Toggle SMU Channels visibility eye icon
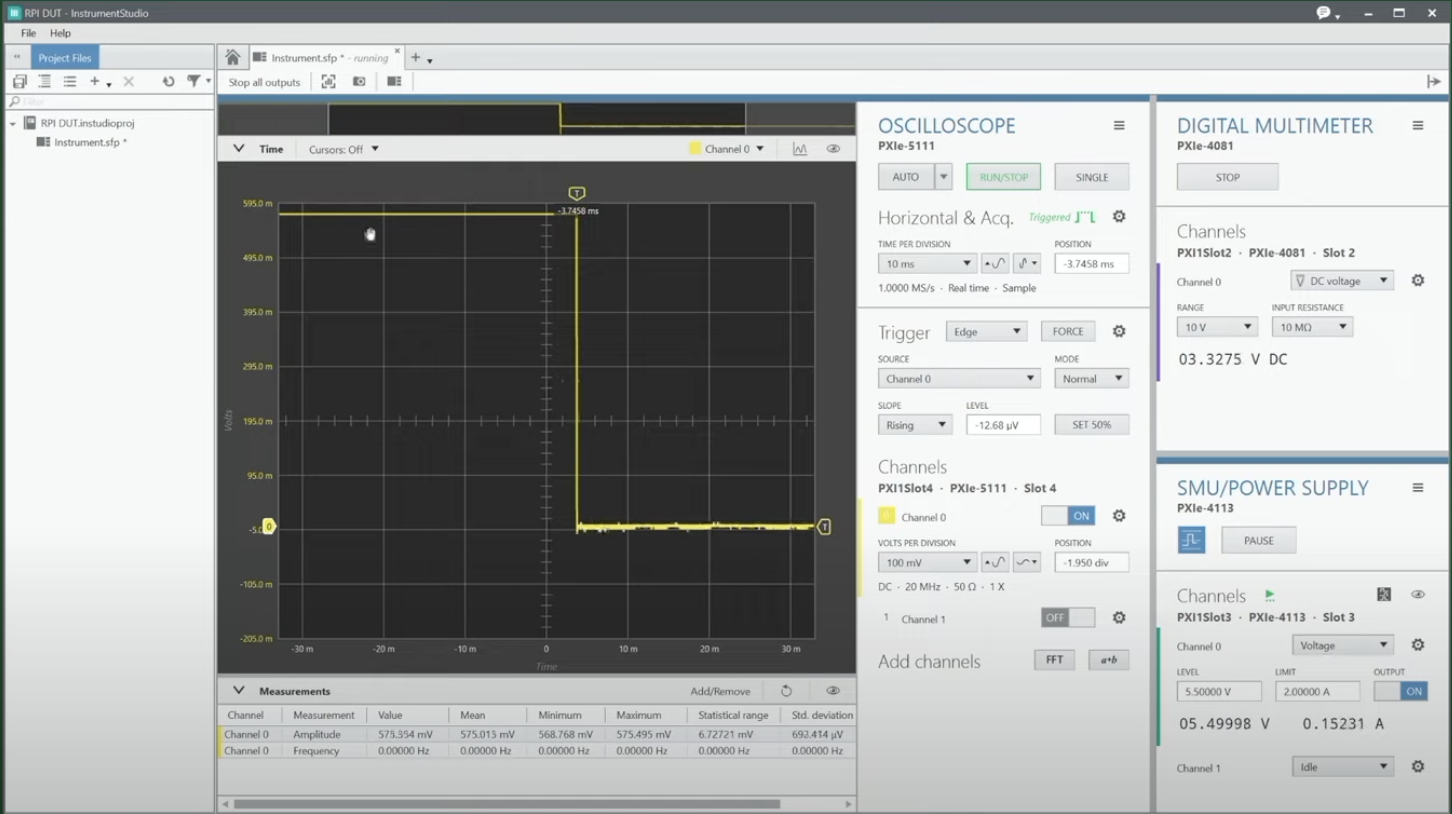Screen dimensions: 1452x814 (1418, 595)
